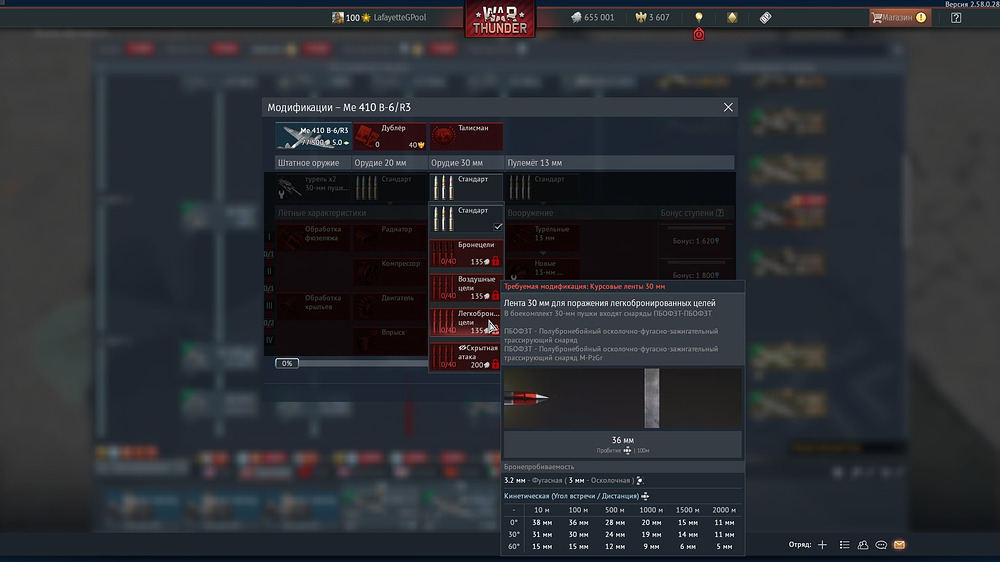1000x562 pixels.
Task: Click the Golden Eagles balance 3 607
Action: click(652, 17)
